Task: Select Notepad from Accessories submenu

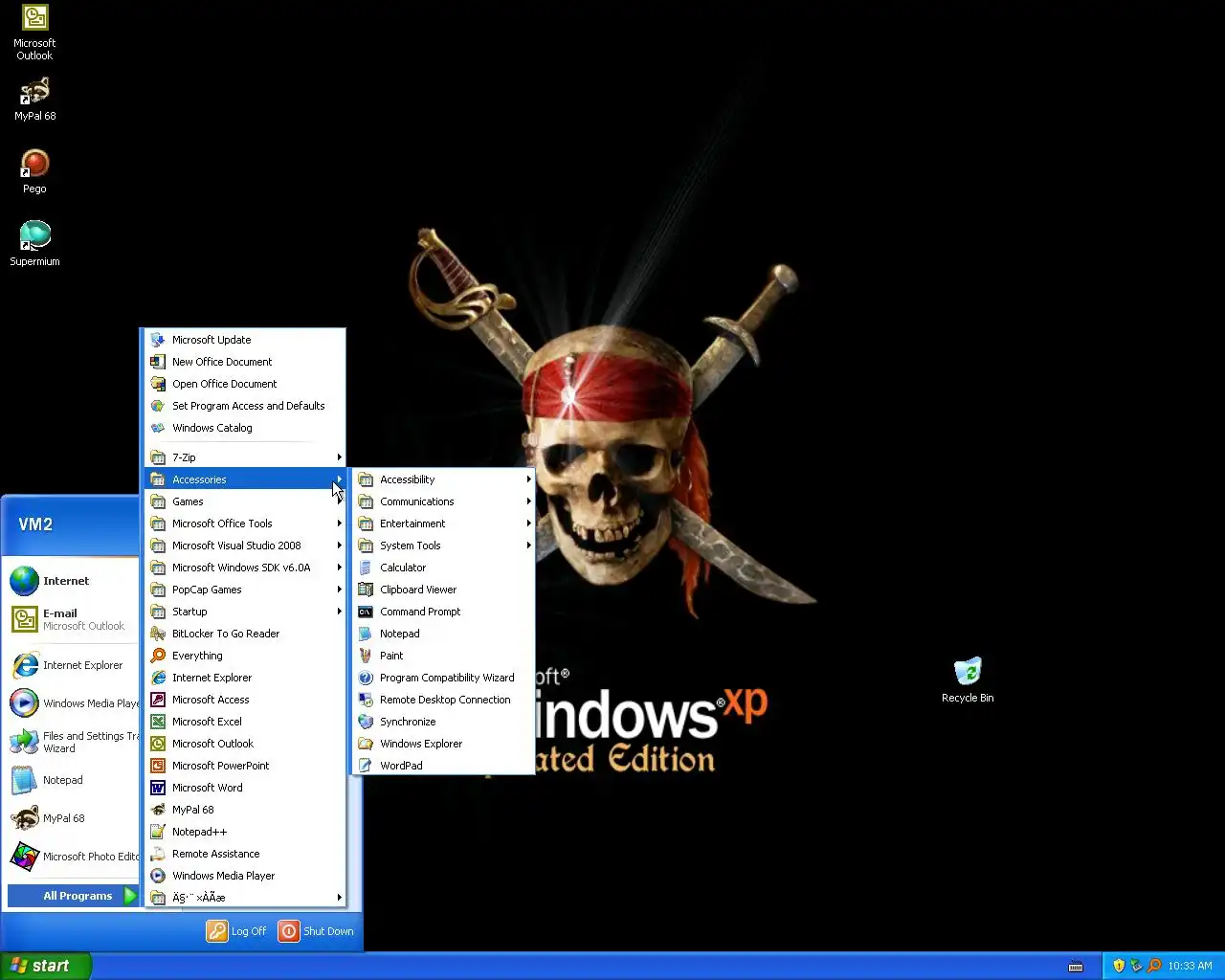Action: click(443, 634)
